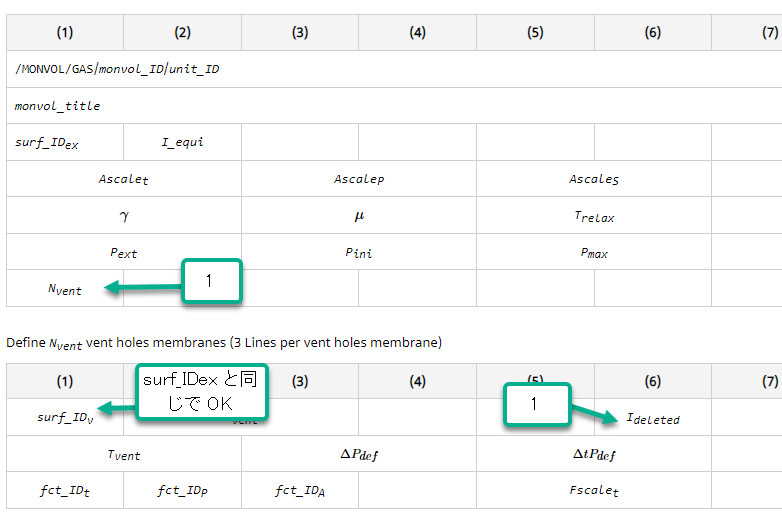
Task: Click the surf_IDex table cell
Action: pos(65,142)
